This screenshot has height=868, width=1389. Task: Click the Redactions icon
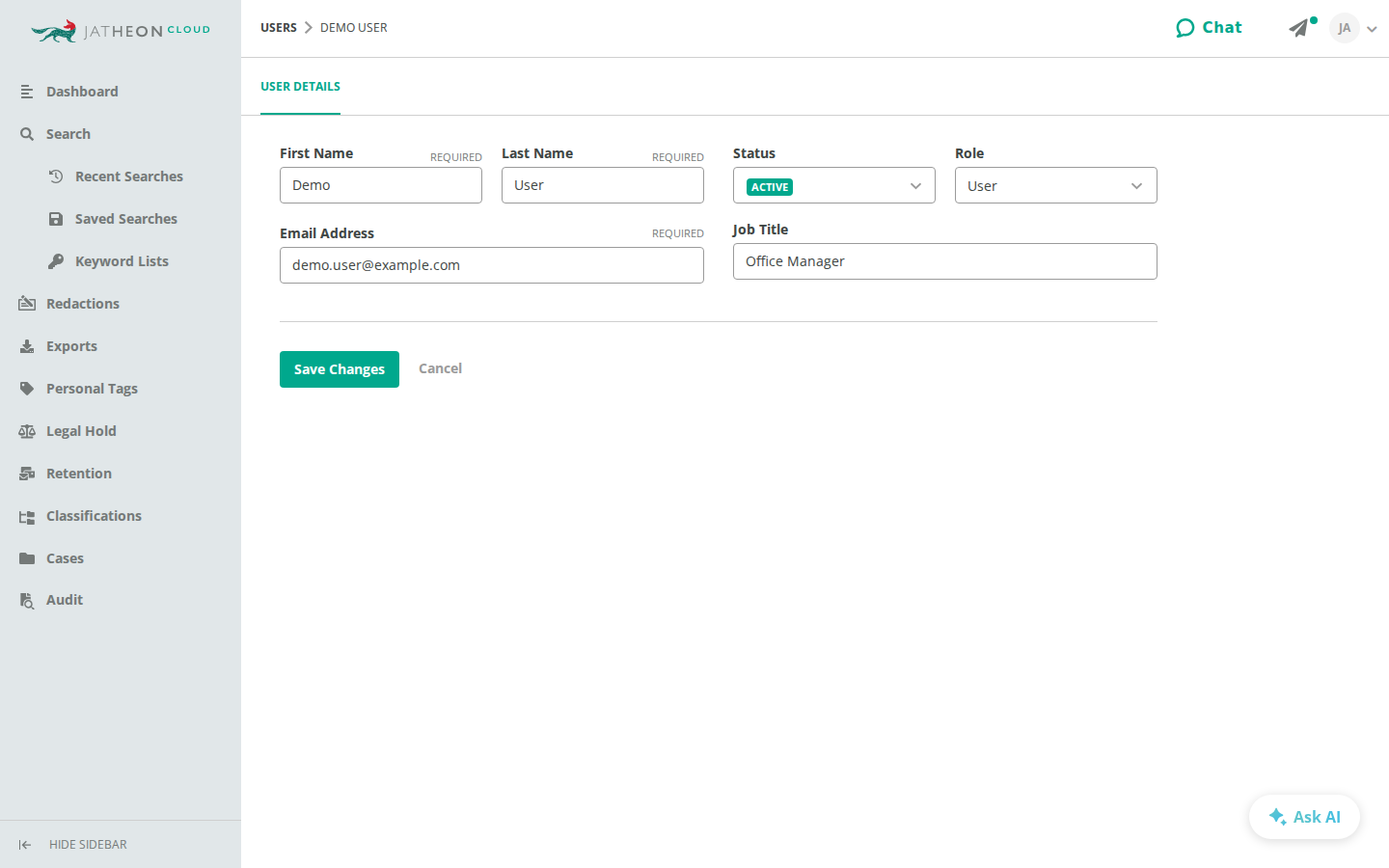[27, 304]
